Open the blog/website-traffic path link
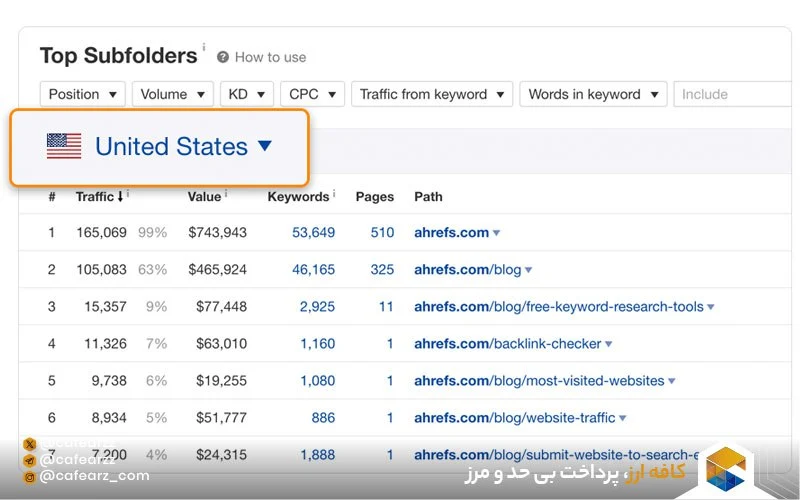800x500 pixels. 514,418
